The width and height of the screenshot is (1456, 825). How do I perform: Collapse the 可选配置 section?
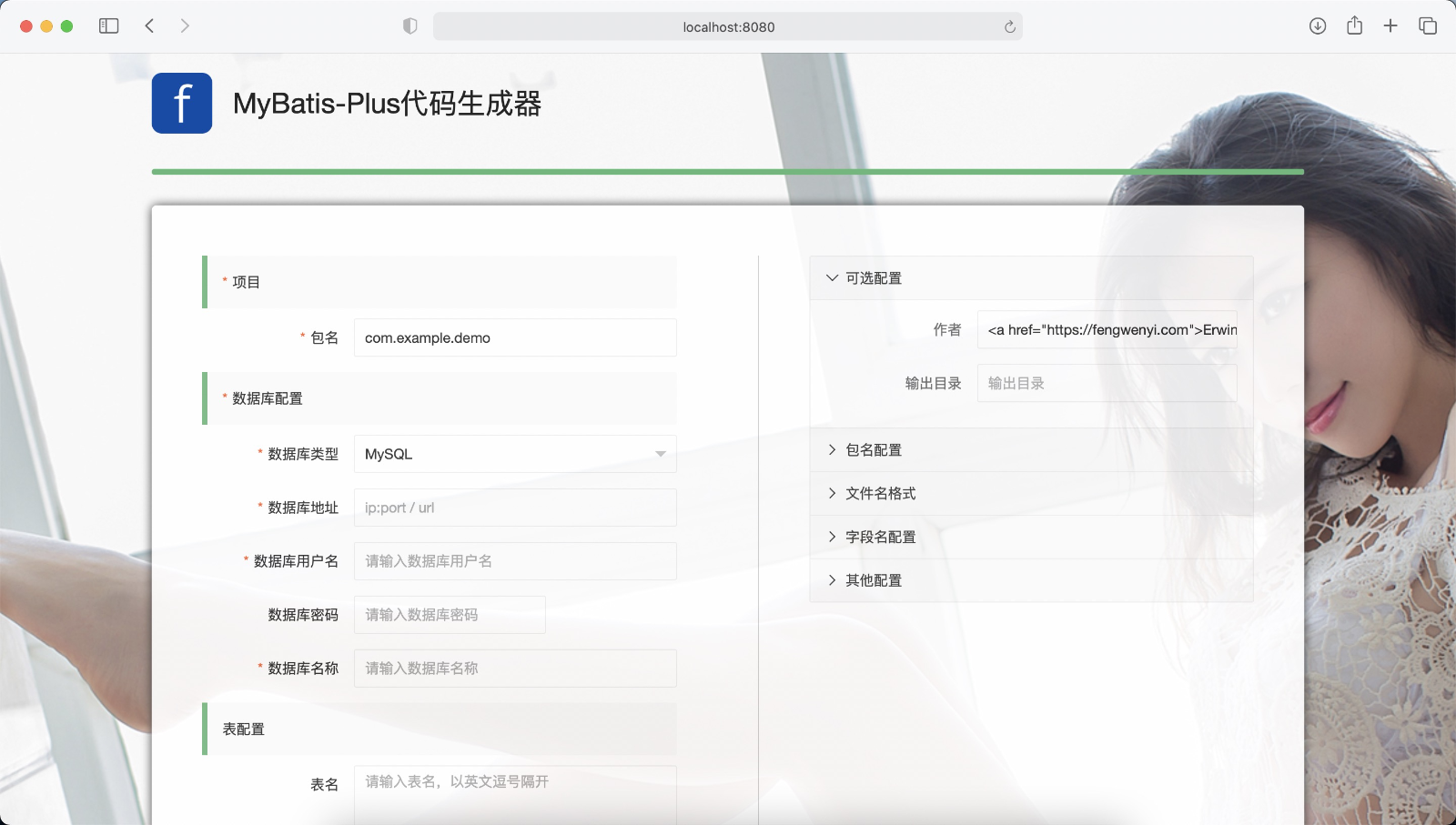873,278
